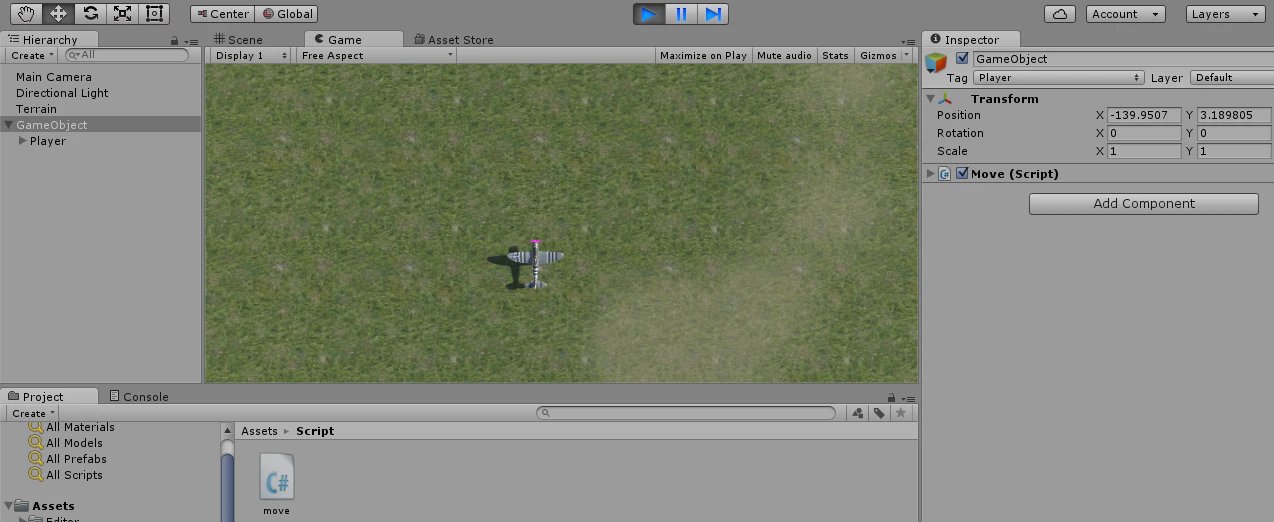Toggle the Hierarchy panel lock icon

click(175, 41)
